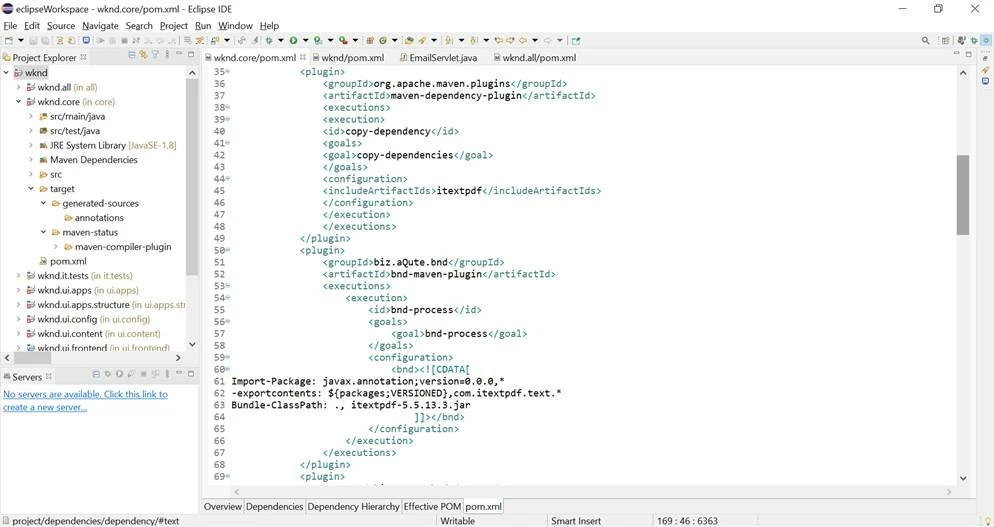994x527 pixels.
Task: Open the Project menu
Action: [x=174, y=25]
